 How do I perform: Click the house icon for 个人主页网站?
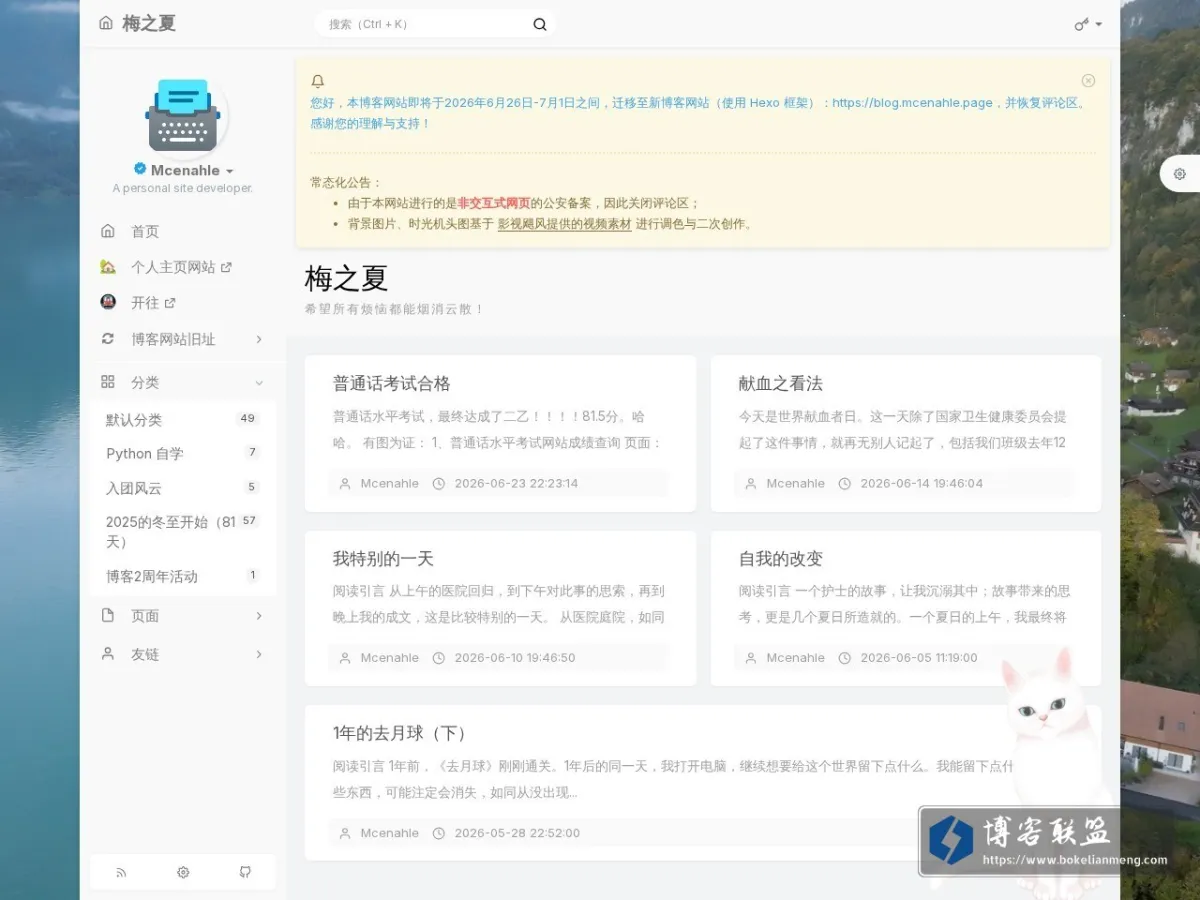[x=108, y=267]
